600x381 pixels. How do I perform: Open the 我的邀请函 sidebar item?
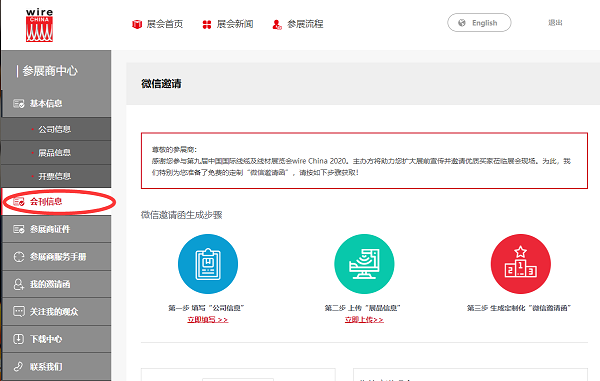57,284
